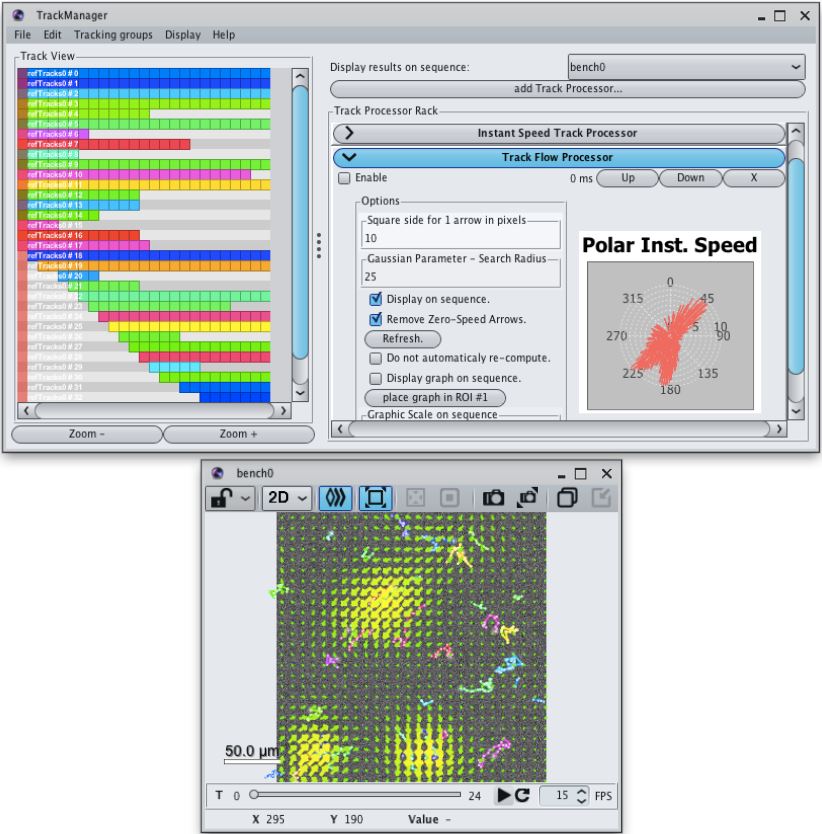Toggle the loop playback icon
The width and height of the screenshot is (822, 834).
[521, 795]
